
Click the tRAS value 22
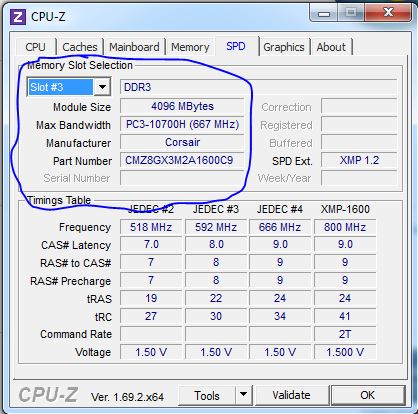point(216,298)
